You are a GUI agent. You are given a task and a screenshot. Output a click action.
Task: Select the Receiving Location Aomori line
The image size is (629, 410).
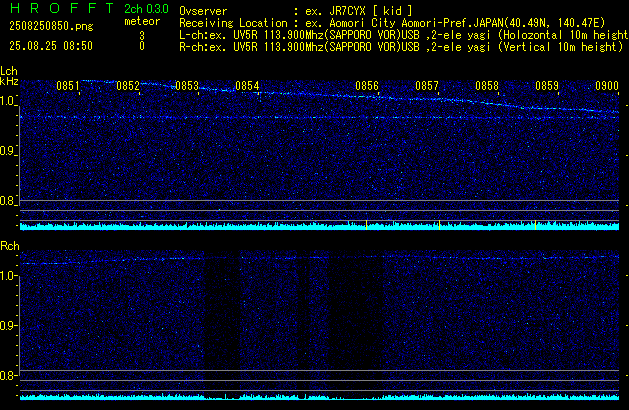point(392,23)
